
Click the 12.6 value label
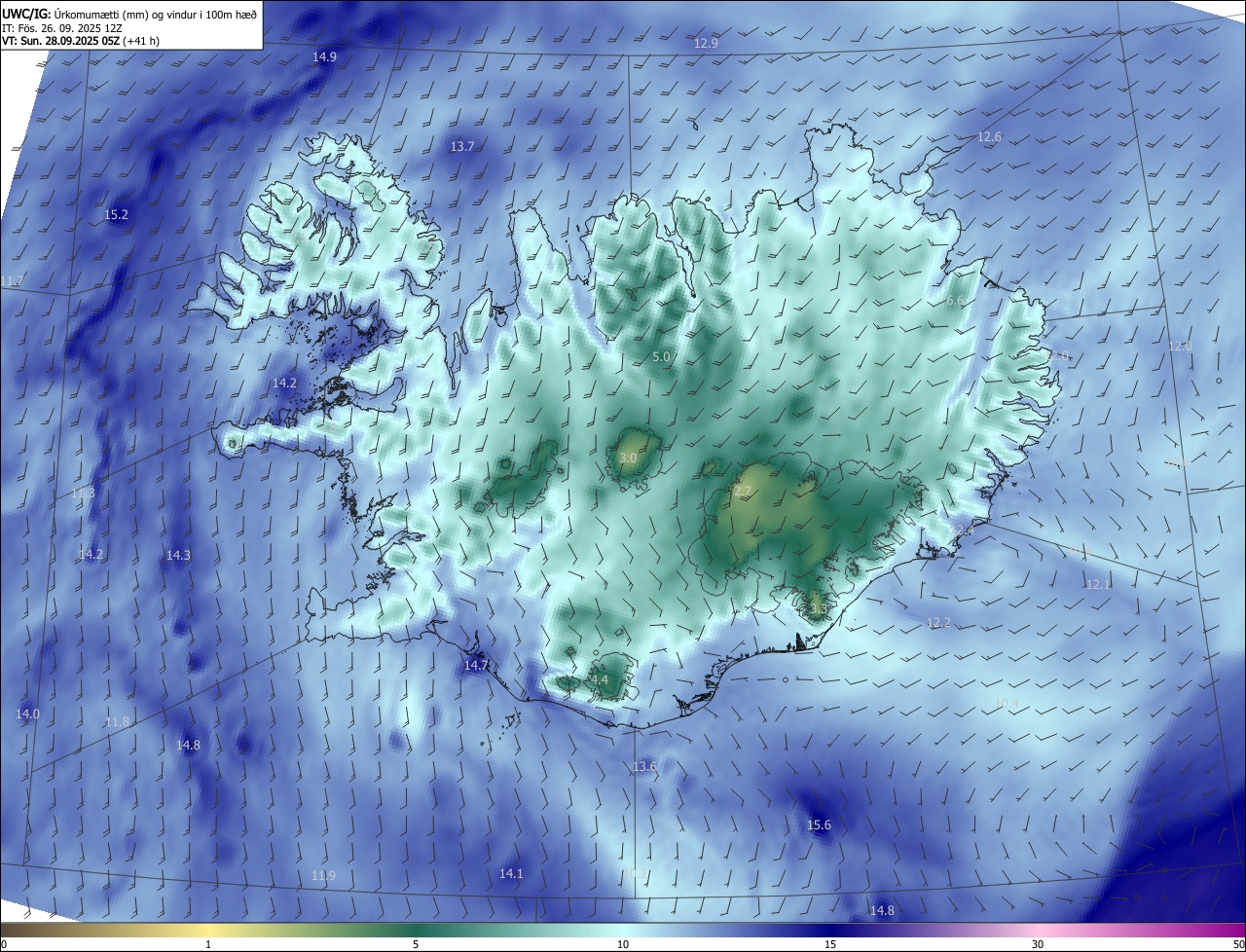click(x=989, y=137)
